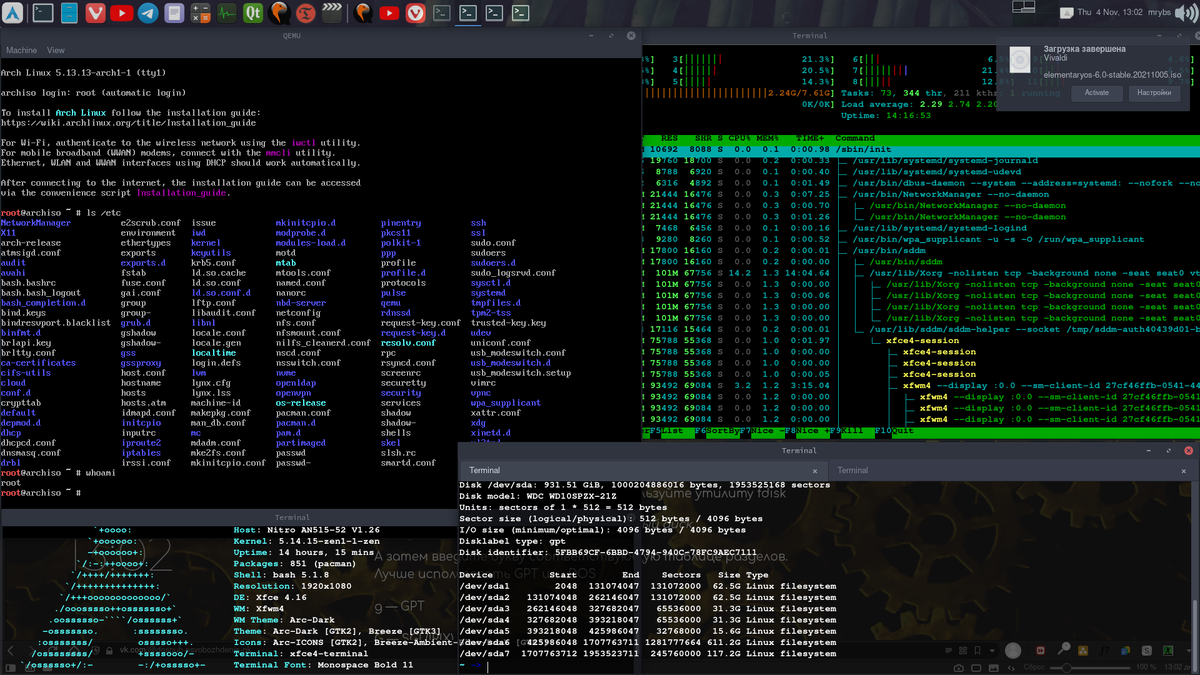Click pacman.conf in the QEMU ls listing
The image size is (1200, 675).
(x=303, y=412)
